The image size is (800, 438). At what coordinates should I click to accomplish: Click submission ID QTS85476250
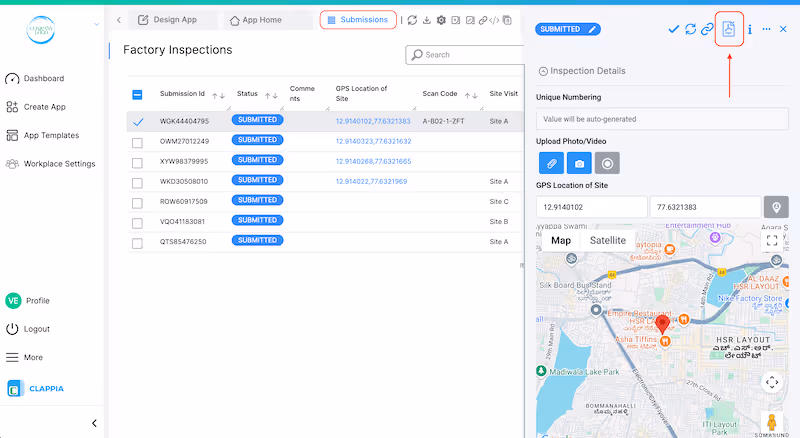183,241
